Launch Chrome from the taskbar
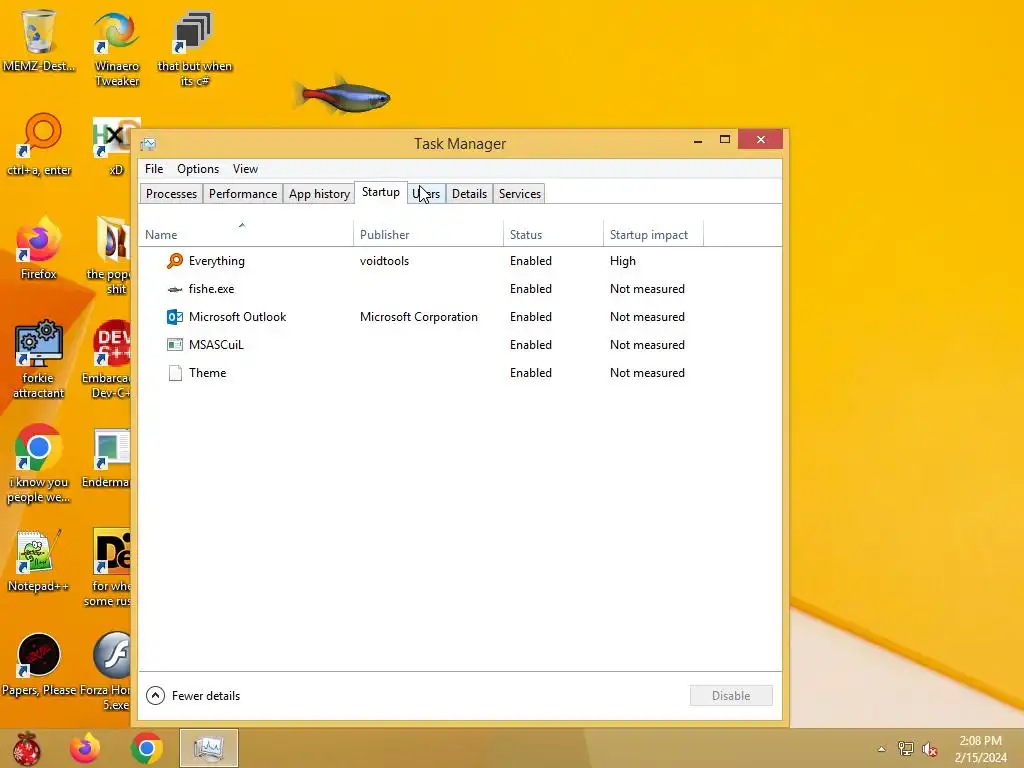This screenshot has width=1024, height=768. click(146, 748)
